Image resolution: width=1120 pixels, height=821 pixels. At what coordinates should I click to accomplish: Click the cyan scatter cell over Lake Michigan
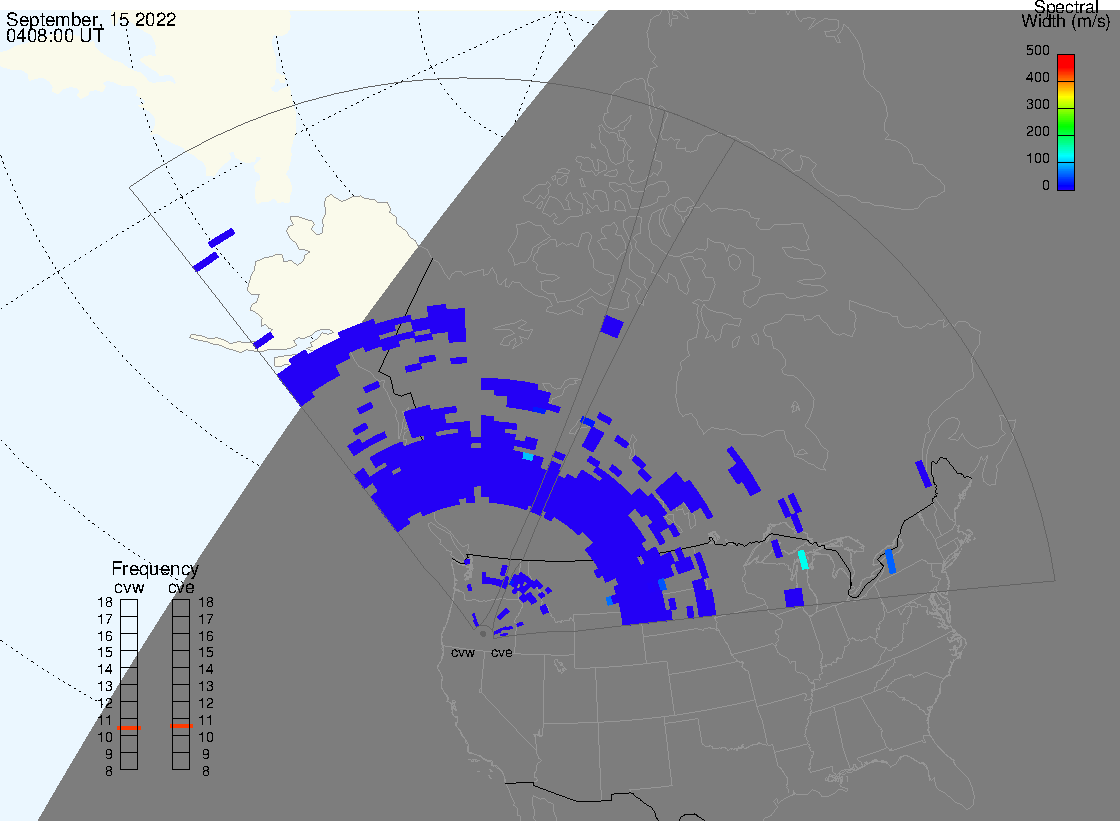803,559
